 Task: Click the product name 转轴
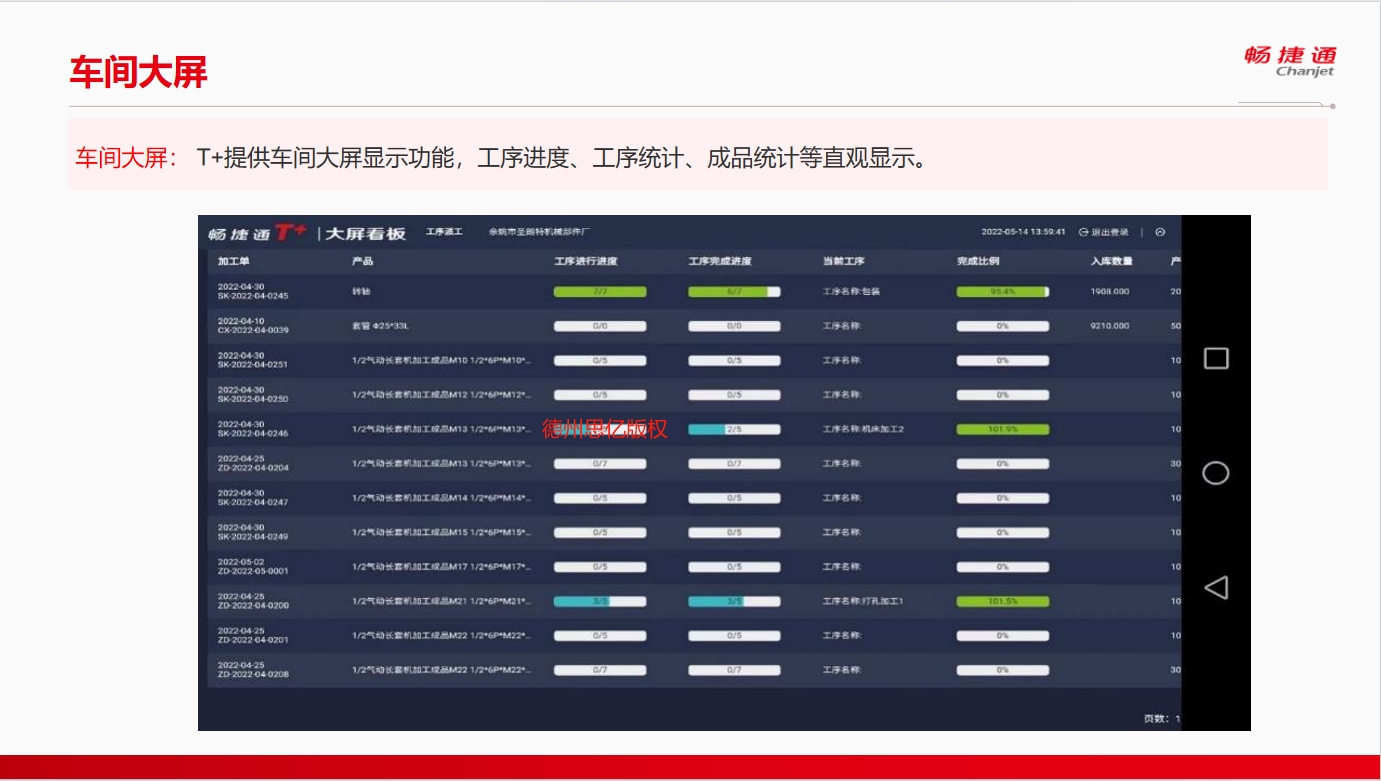(x=361, y=292)
